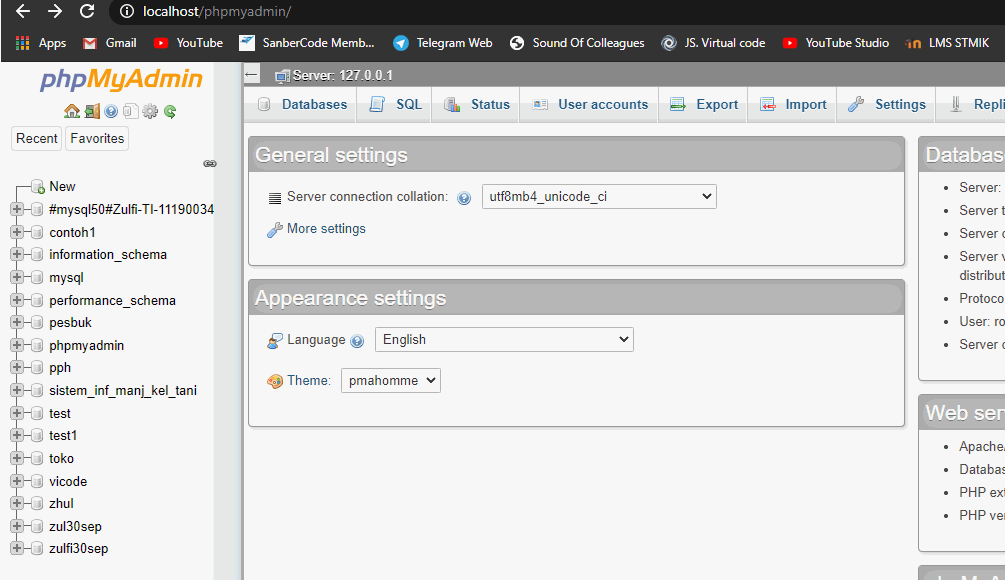
Task: Switch to the User accounts tab
Action: tap(590, 104)
